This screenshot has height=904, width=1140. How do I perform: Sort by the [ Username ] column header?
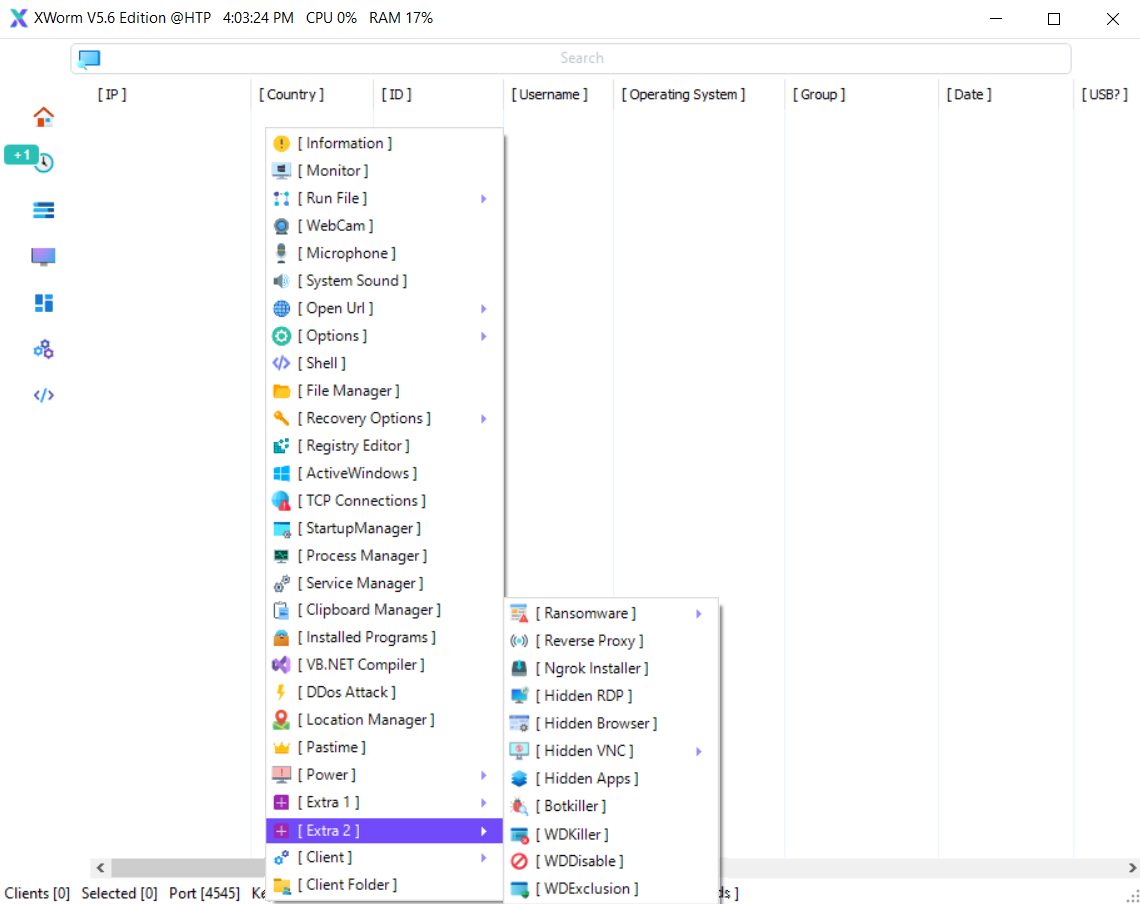[x=550, y=95]
